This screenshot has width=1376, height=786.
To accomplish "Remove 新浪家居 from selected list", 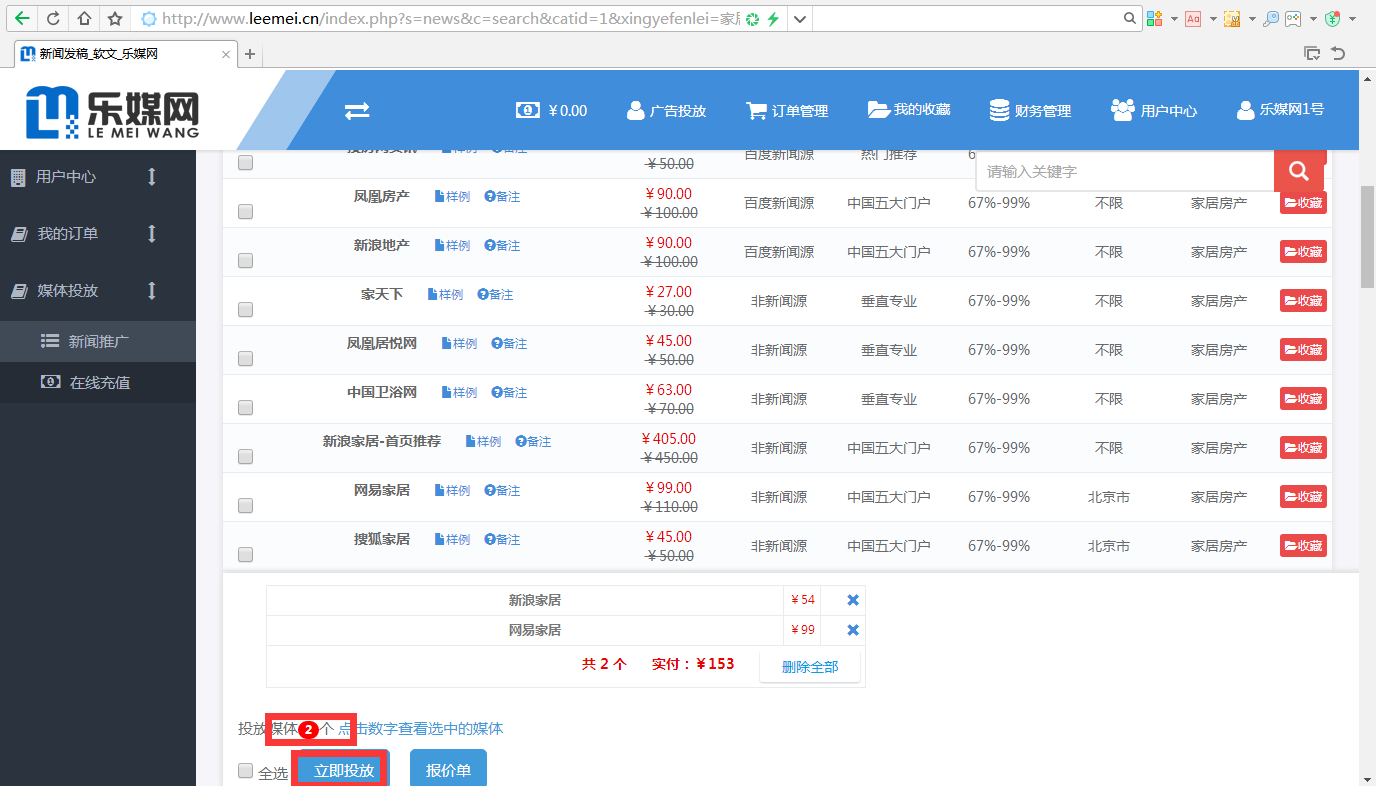I will point(853,600).
